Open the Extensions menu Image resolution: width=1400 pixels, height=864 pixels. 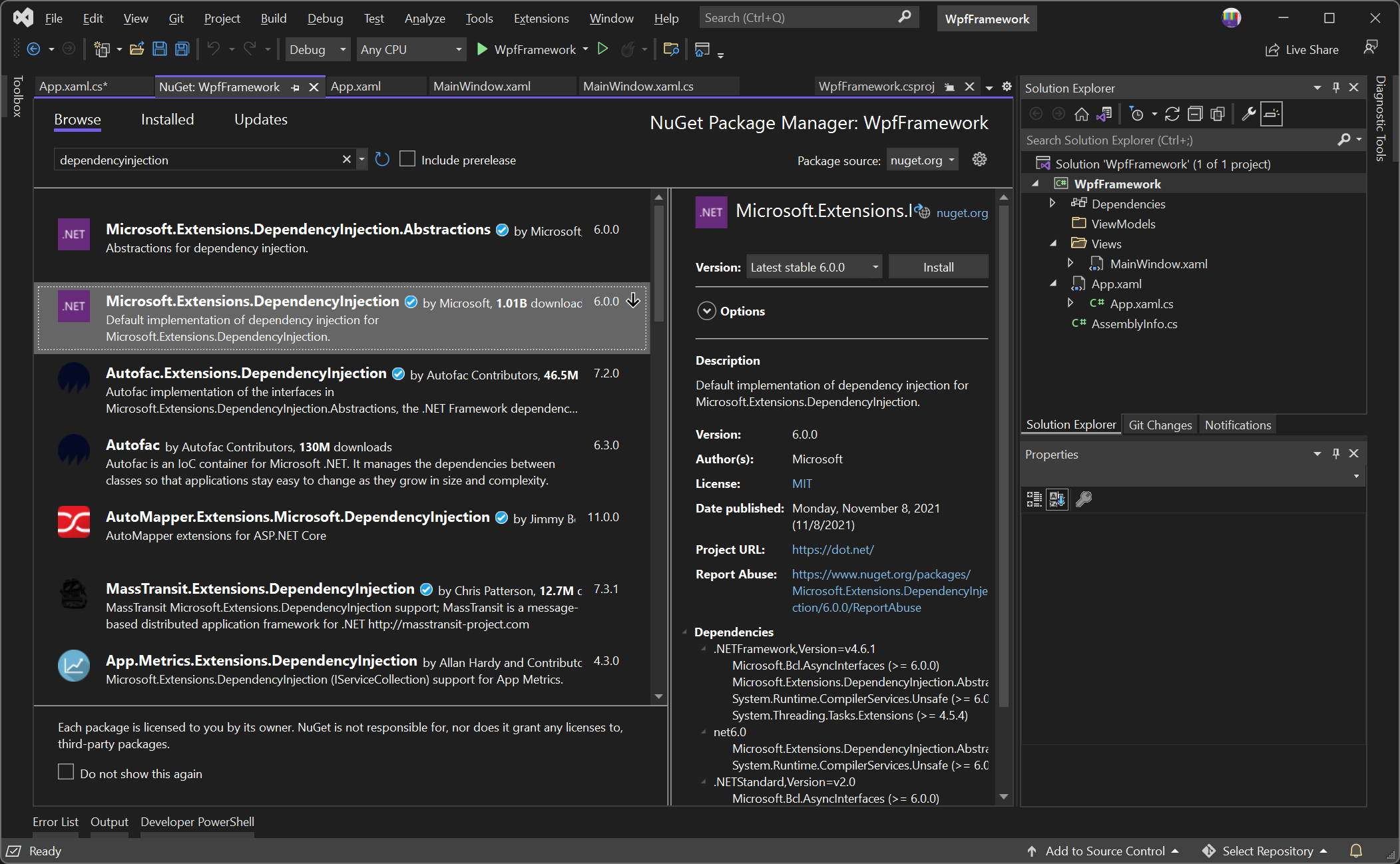click(x=541, y=19)
